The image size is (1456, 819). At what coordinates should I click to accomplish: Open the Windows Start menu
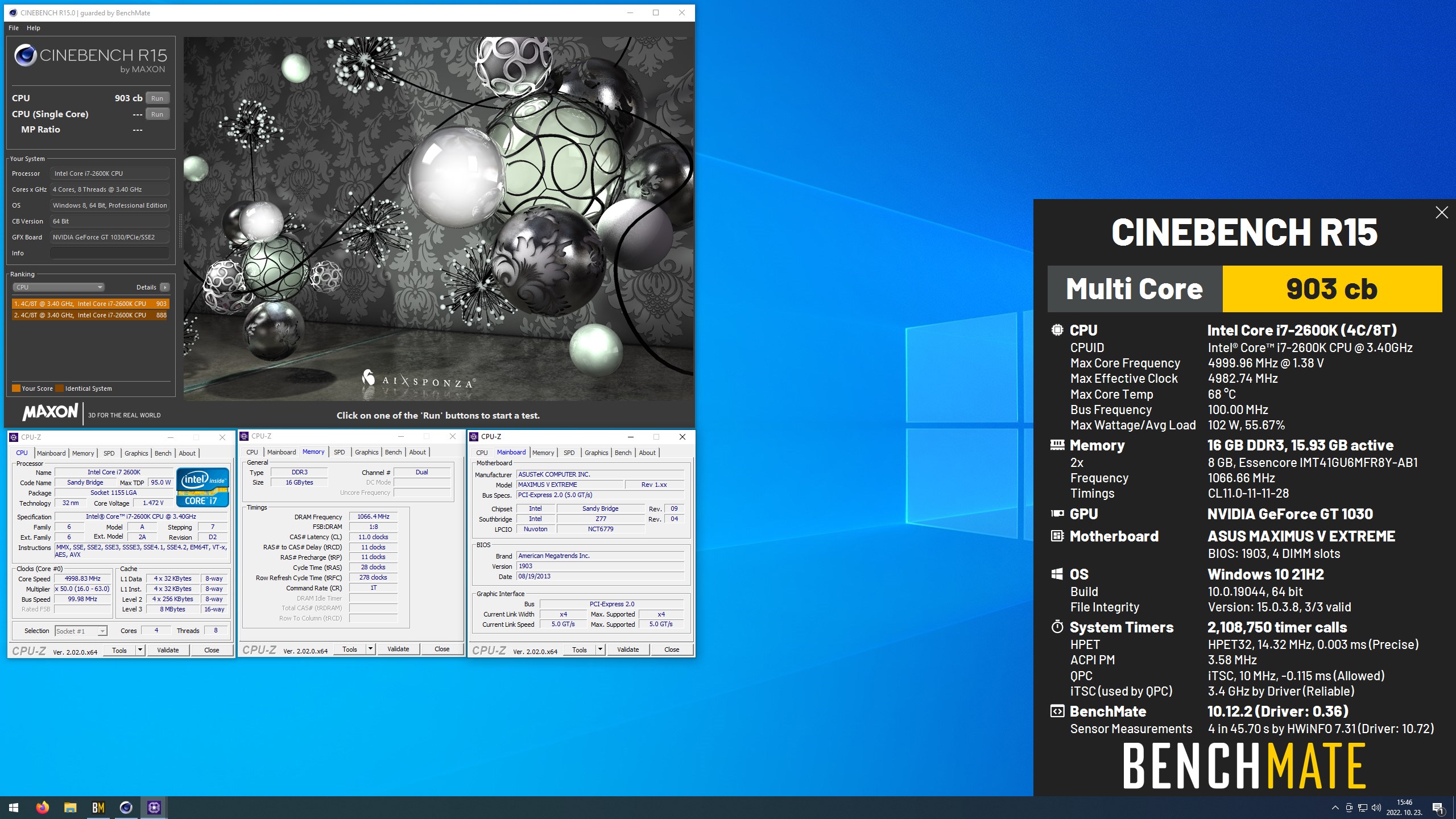coord(14,808)
